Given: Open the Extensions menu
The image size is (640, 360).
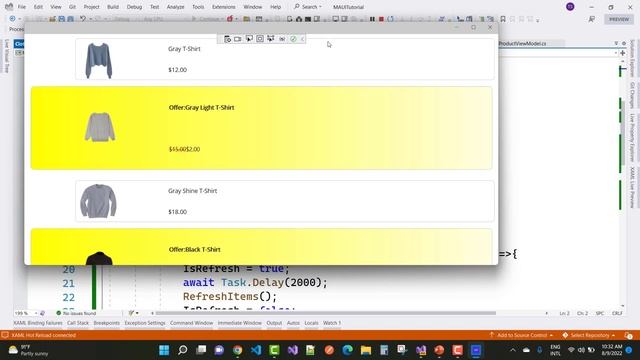Looking at the screenshot, I should click(x=224, y=7).
